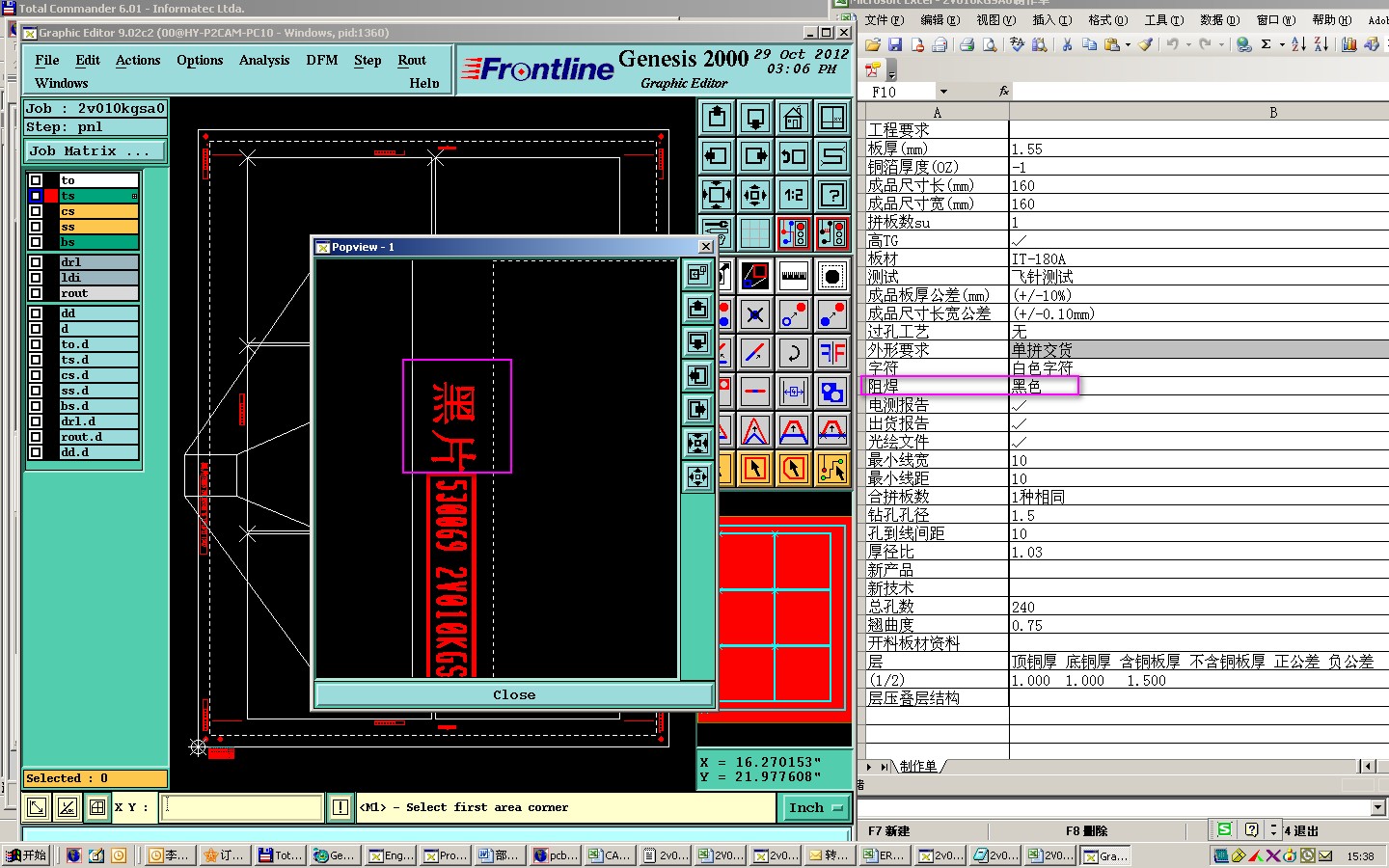Click the Windows 开始 start button
This screenshot has height=868, width=1389.
(26, 854)
